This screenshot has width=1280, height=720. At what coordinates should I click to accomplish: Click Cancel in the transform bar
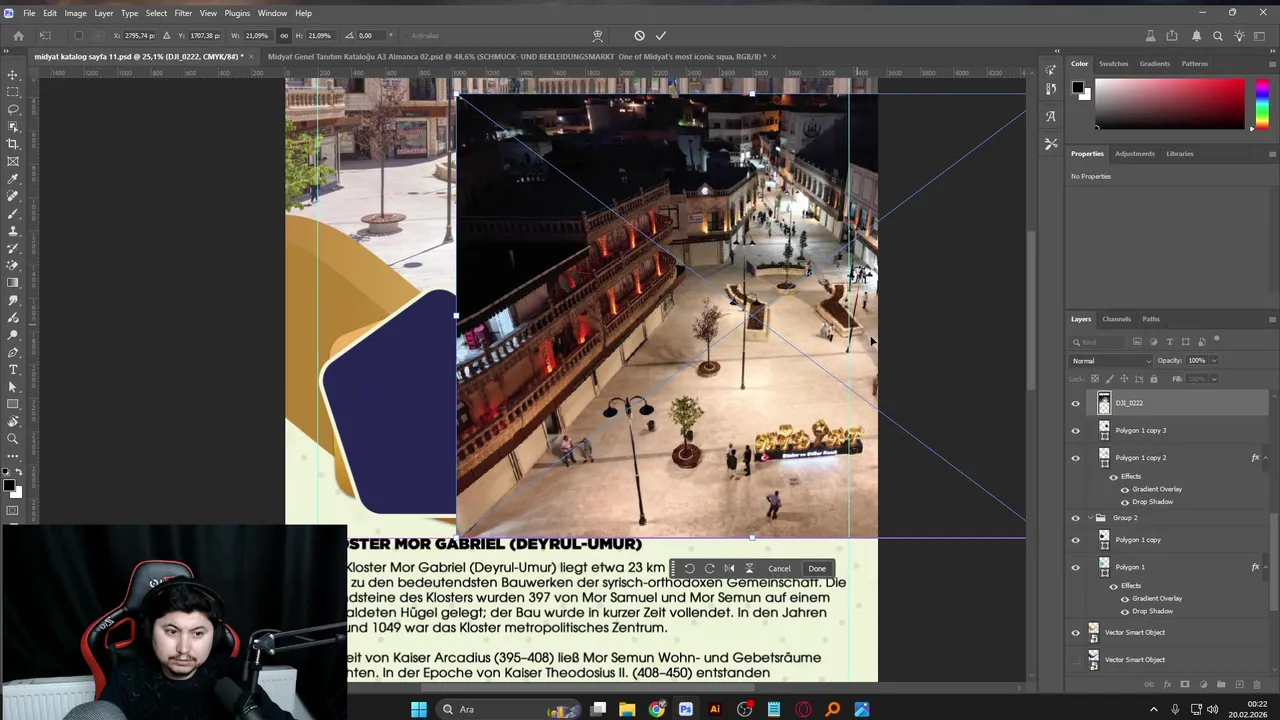pos(779,569)
